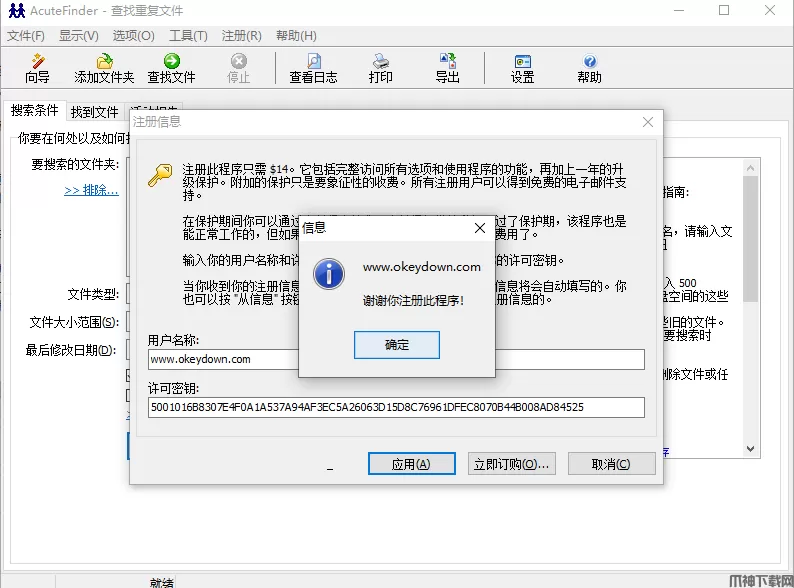Click the 打印 print toolbar icon

(x=381, y=68)
